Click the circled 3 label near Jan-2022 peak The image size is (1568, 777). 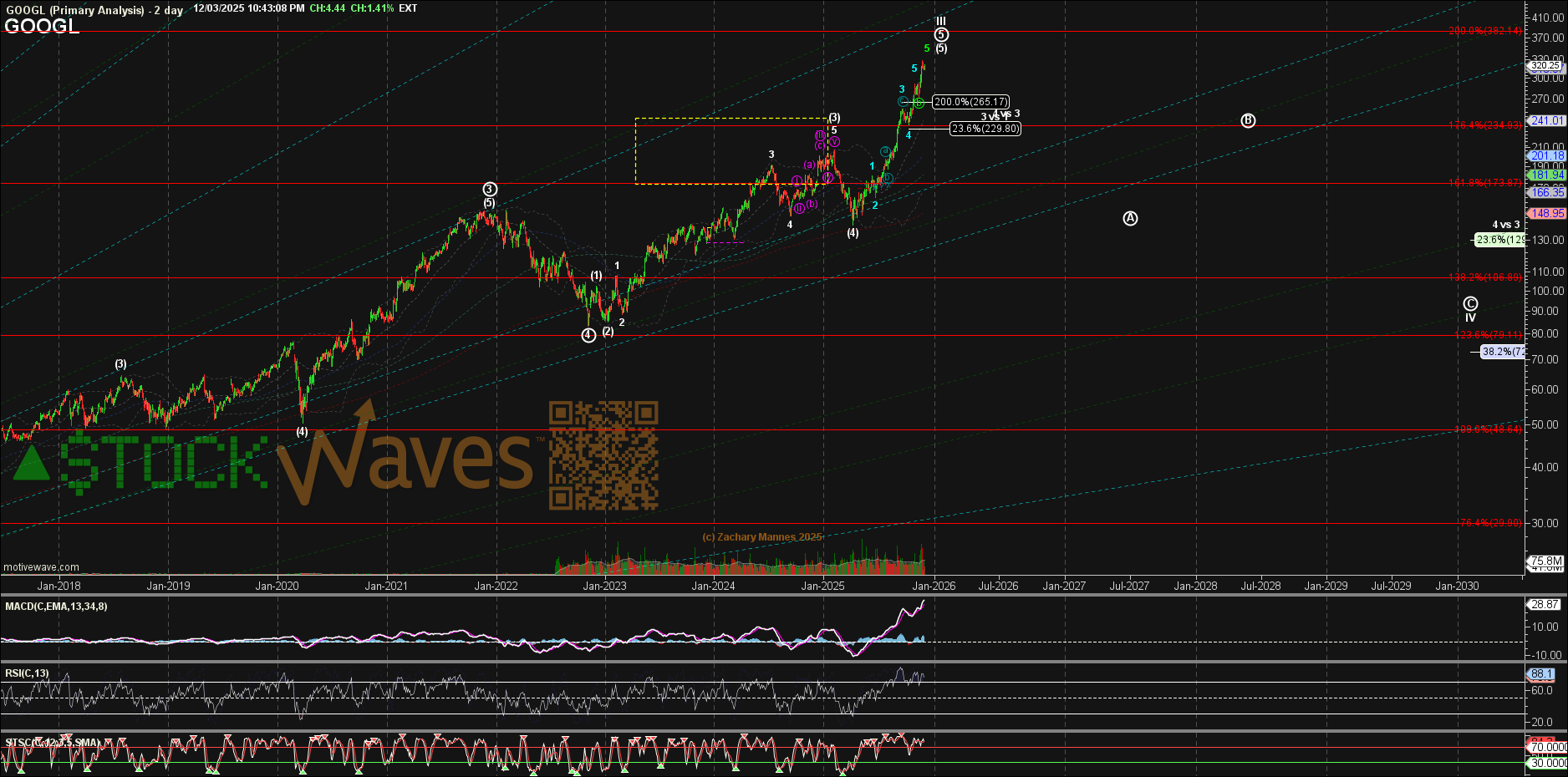[490, 190]
